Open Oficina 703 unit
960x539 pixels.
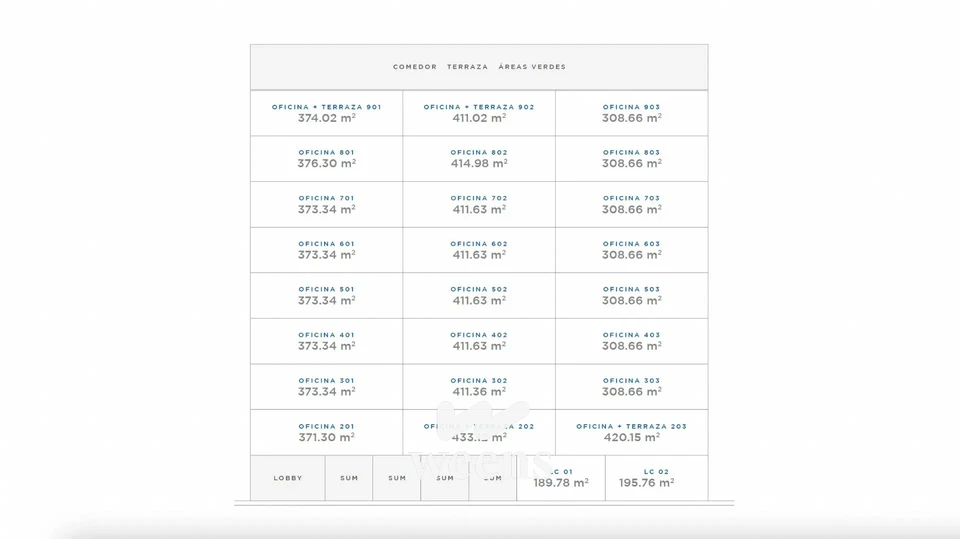pyautogui.click(x=631, y=205)
